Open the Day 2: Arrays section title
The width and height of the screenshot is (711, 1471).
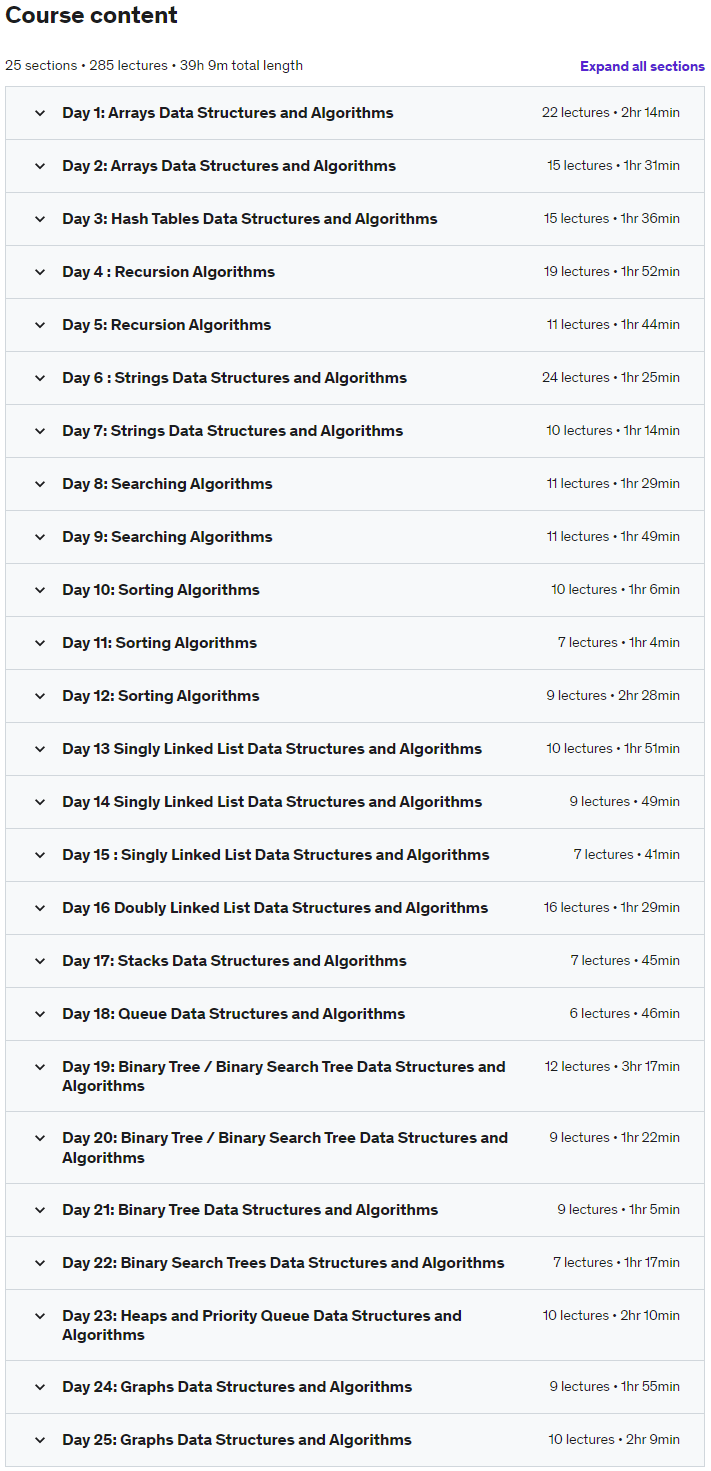click(x=229, y=166)
